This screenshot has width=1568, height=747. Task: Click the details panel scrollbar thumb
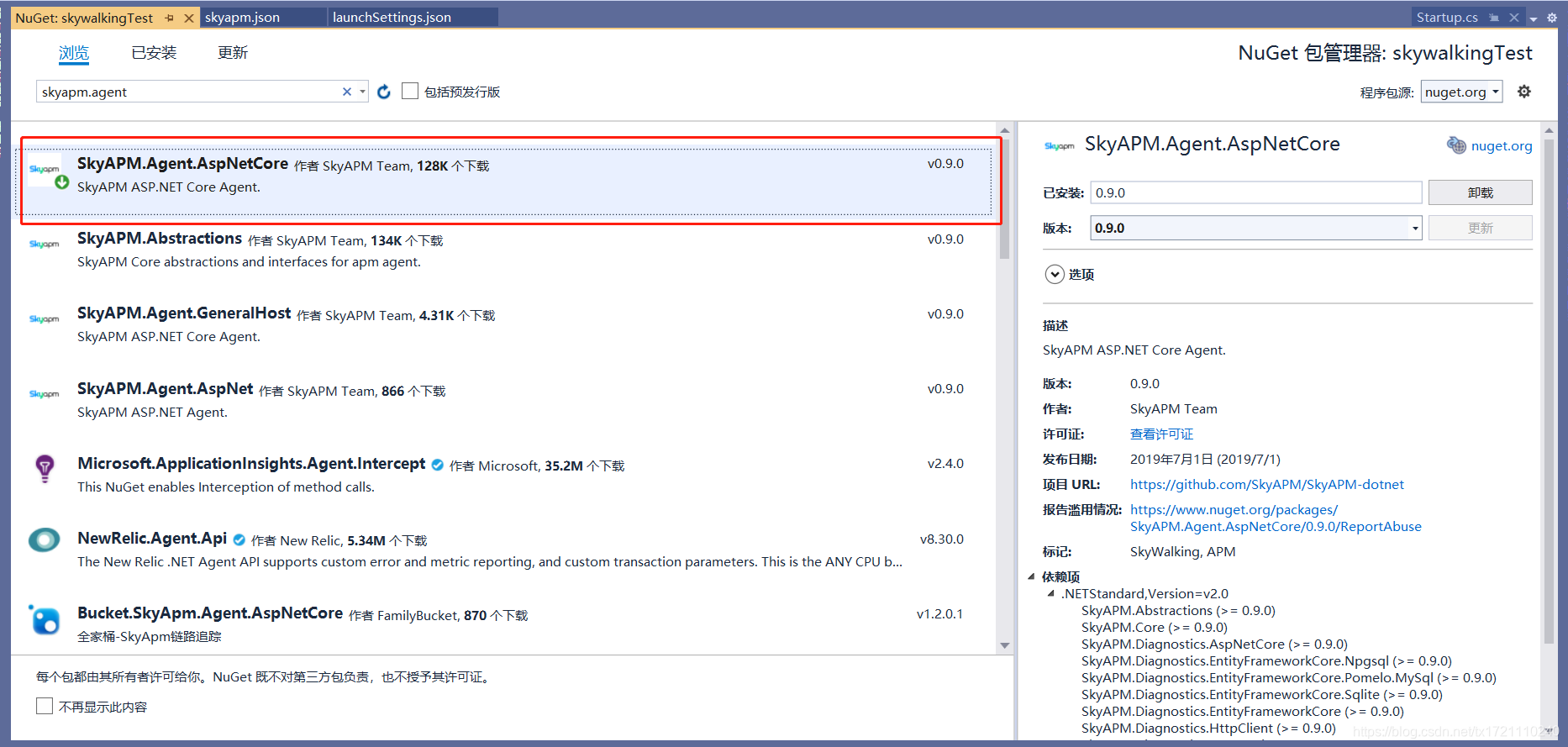[x=1549, y=391]
